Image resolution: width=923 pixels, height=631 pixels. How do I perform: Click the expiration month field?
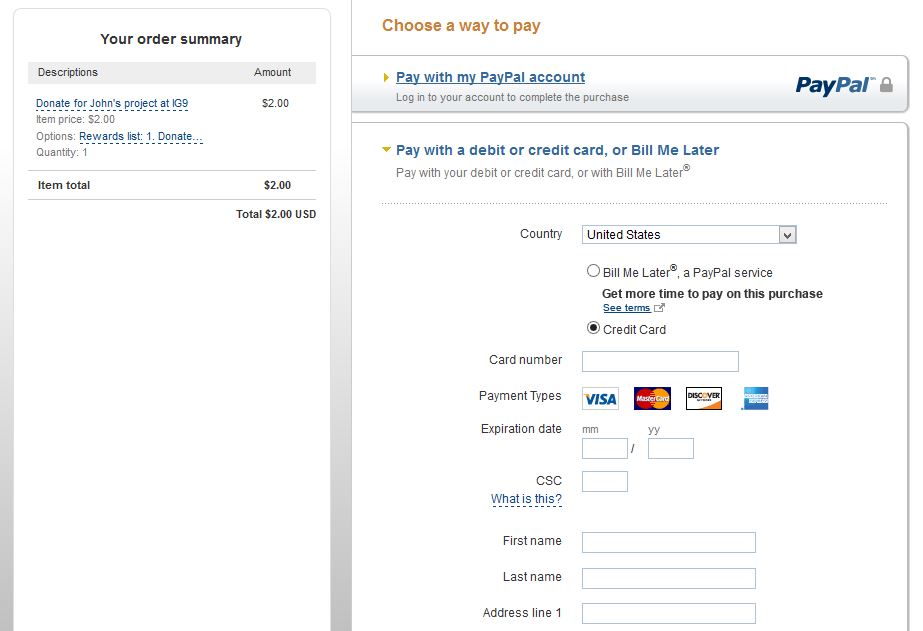point(604,448)
